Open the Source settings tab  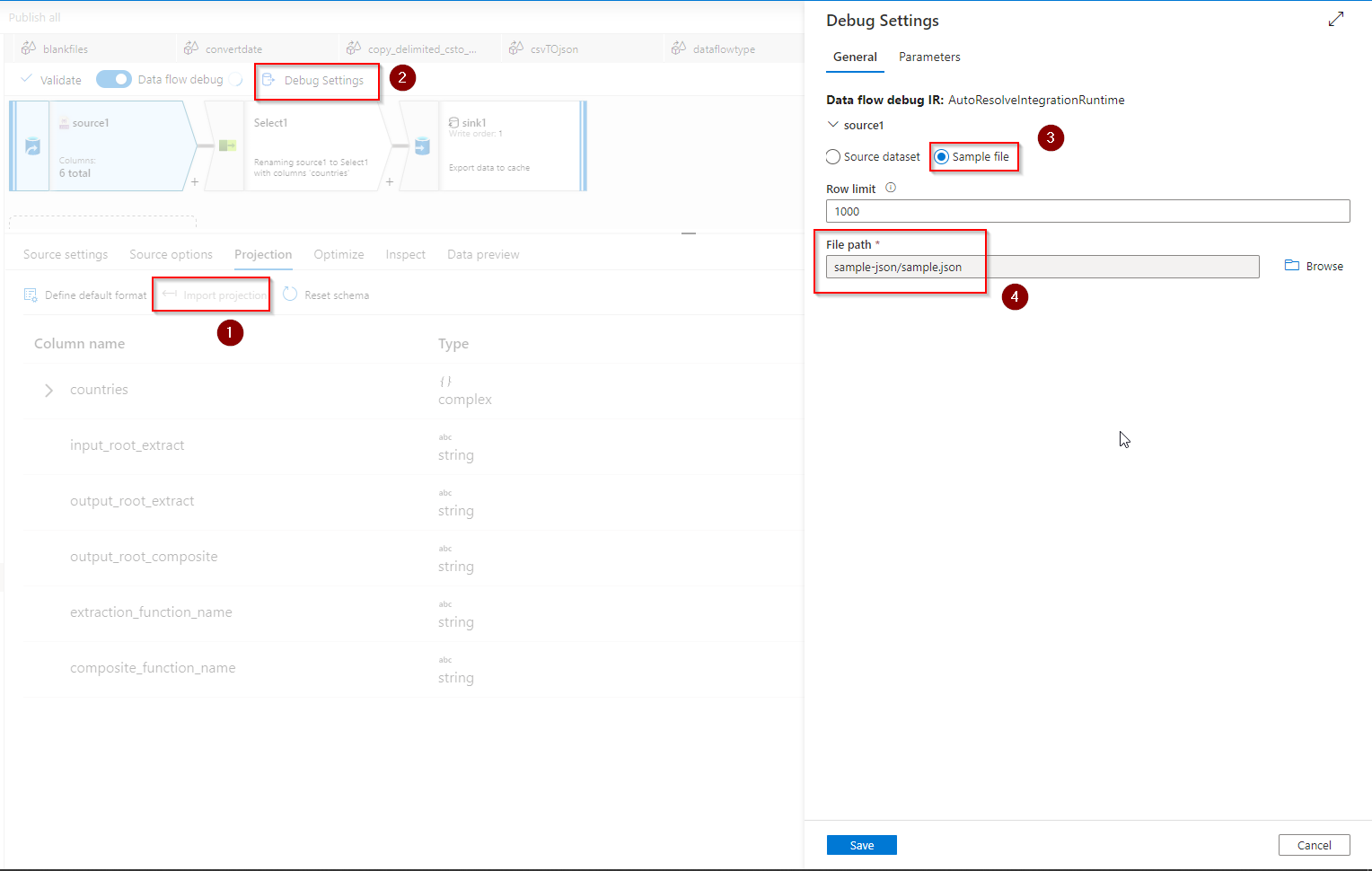click(x=66, y=254)
